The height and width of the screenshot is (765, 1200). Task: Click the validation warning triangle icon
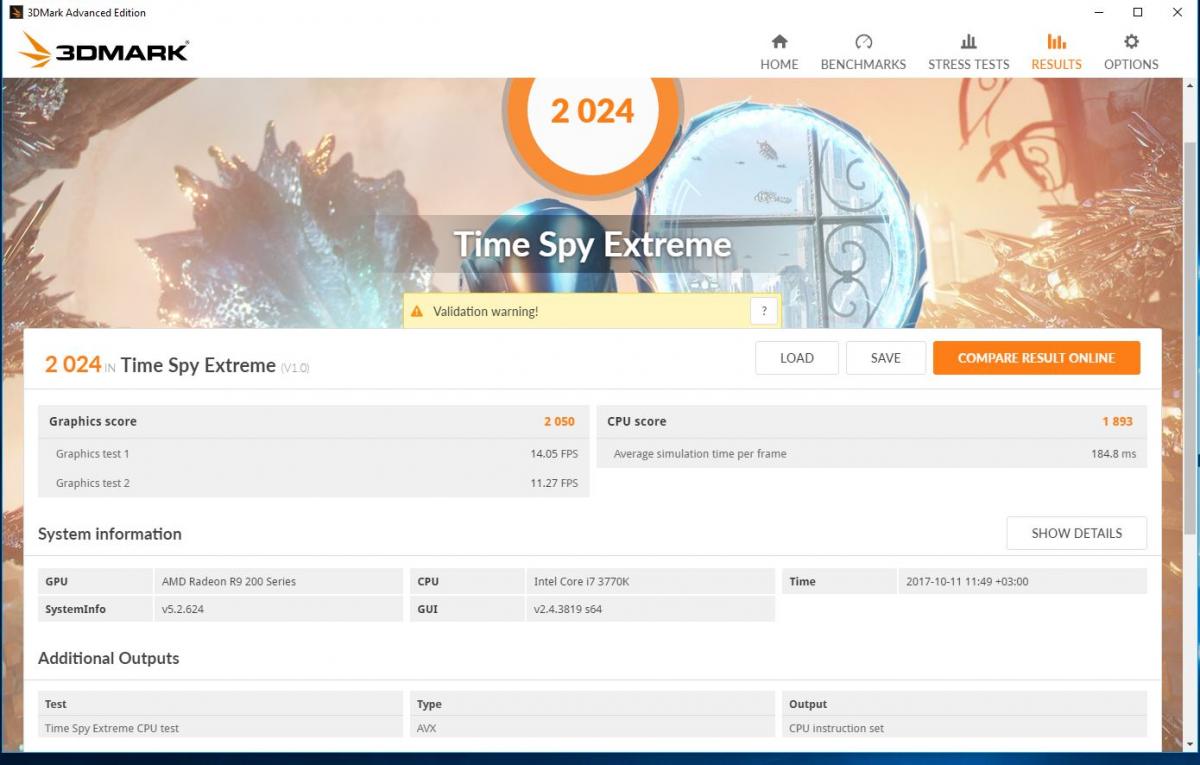[417, 311]
